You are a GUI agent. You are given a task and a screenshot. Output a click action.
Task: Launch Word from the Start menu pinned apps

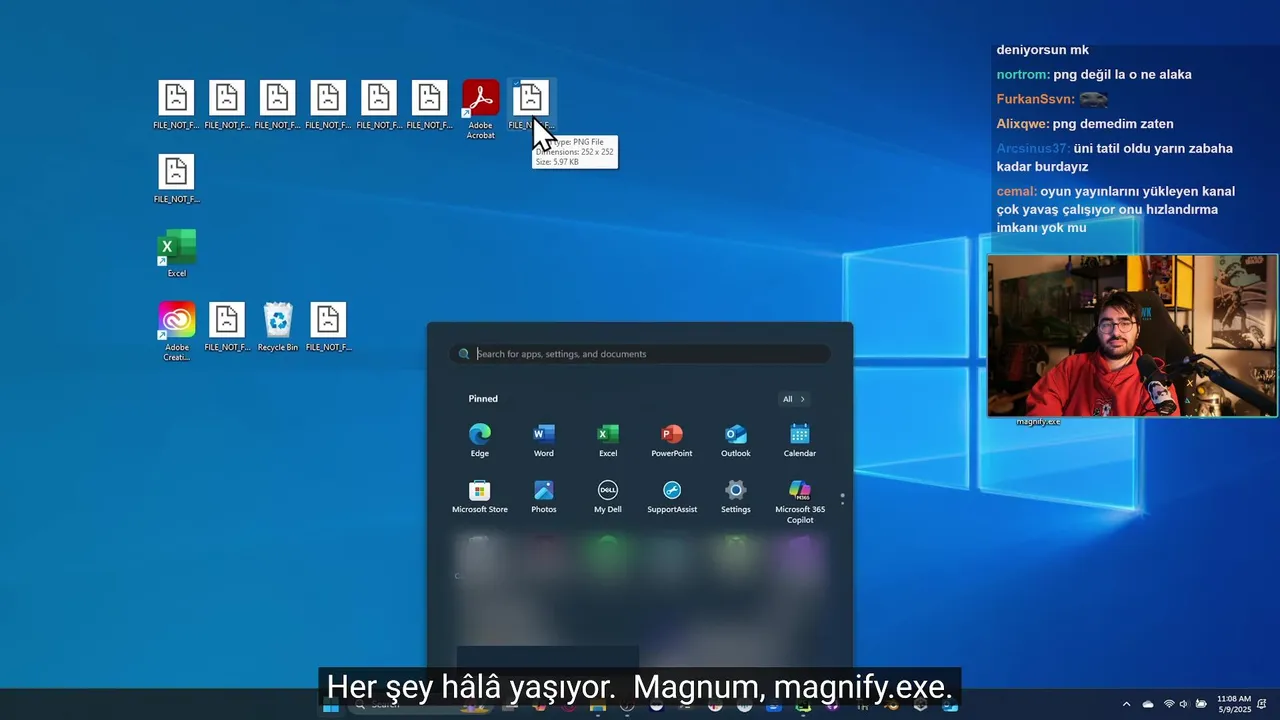pyautogui.click(x=544, y=440)
